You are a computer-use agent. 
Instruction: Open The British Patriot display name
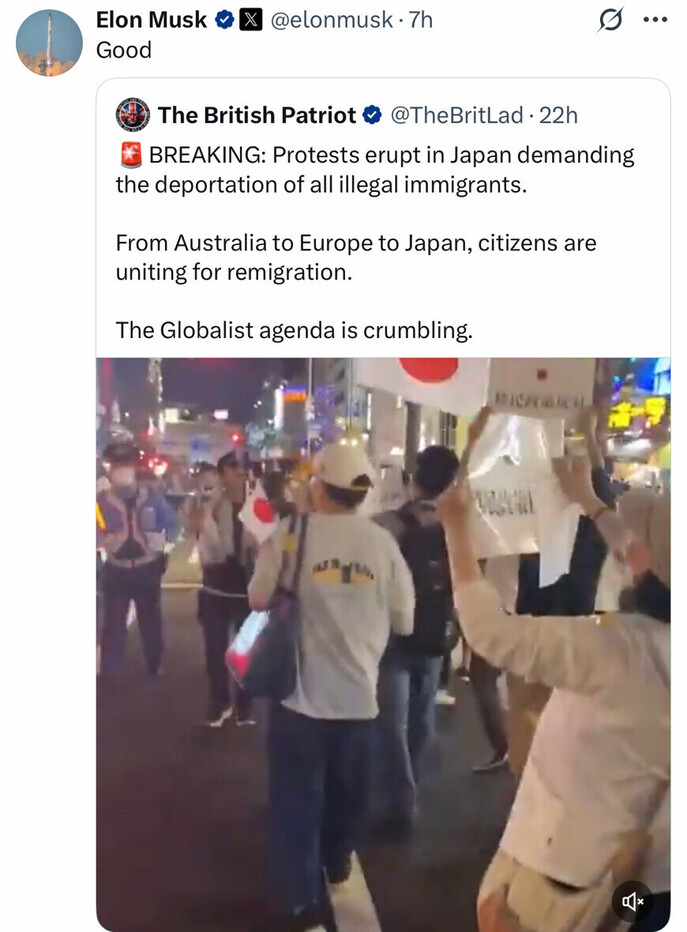point(257,115)
